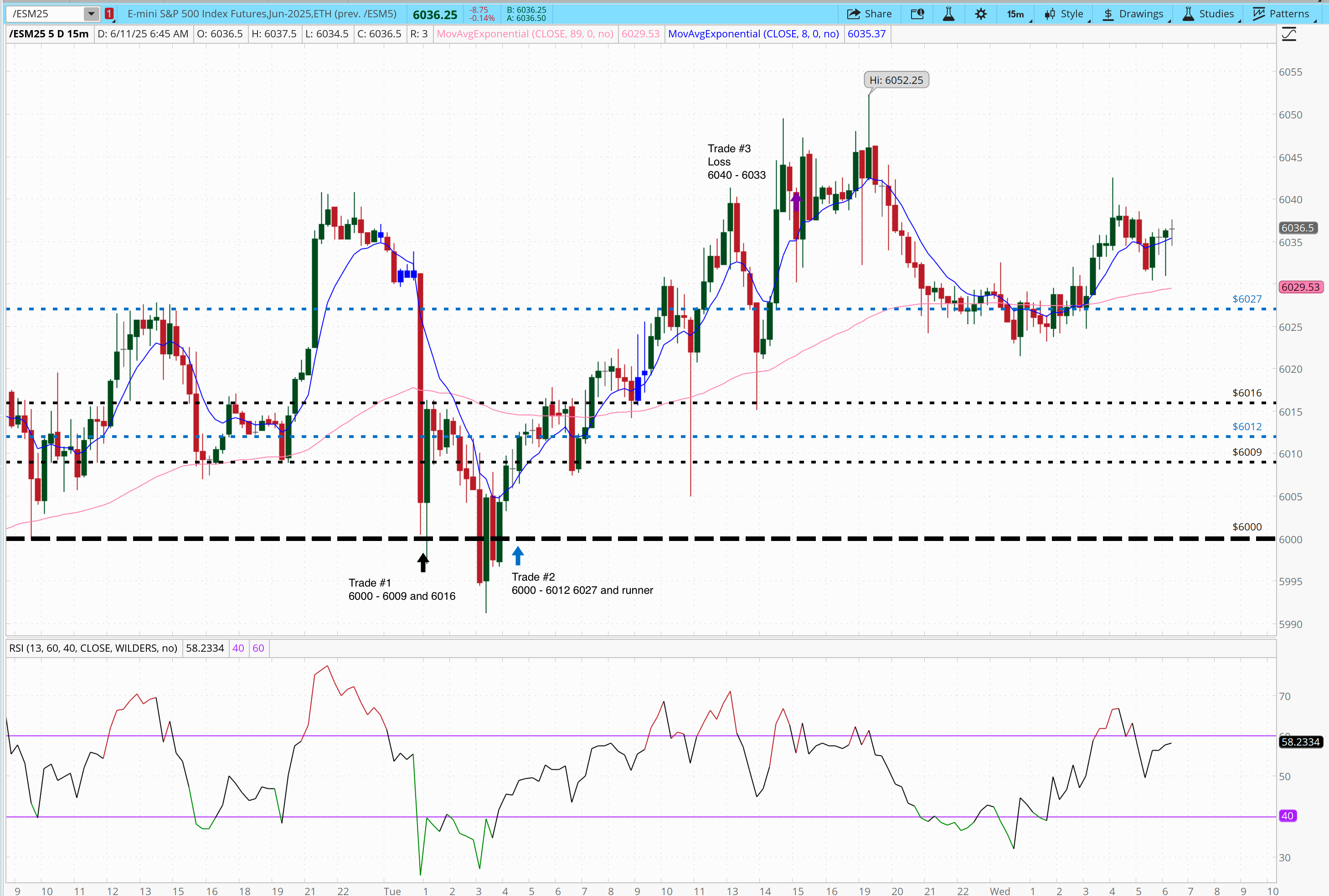The height and width of the screenshot is (896, 1329).
Task: Open the Drawings menu
Action: [x=1134, y=14]
